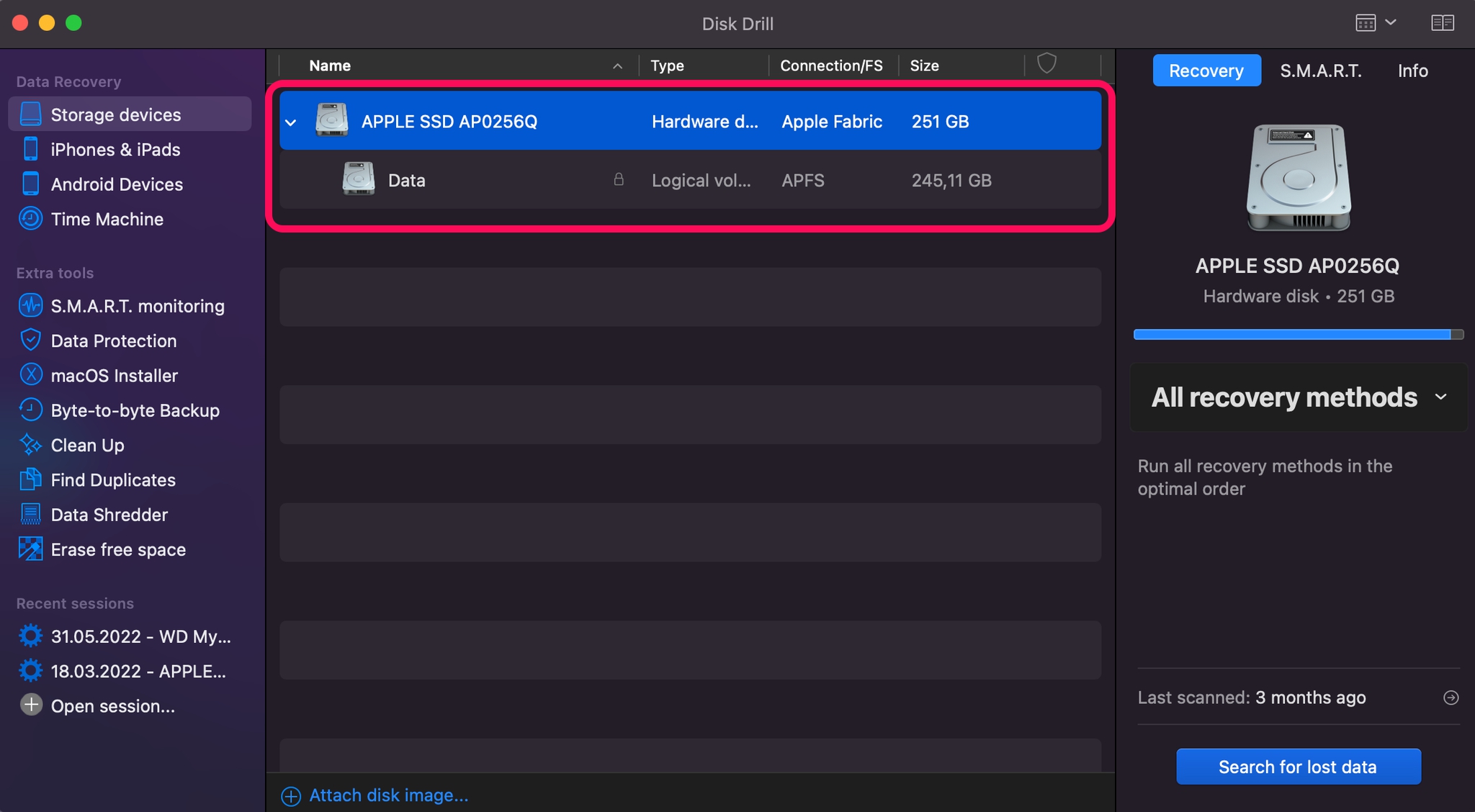Viewport: 1475px width, 812px height.
Task: Click gear icon for 31.05.2022 session
Action: 30,636
